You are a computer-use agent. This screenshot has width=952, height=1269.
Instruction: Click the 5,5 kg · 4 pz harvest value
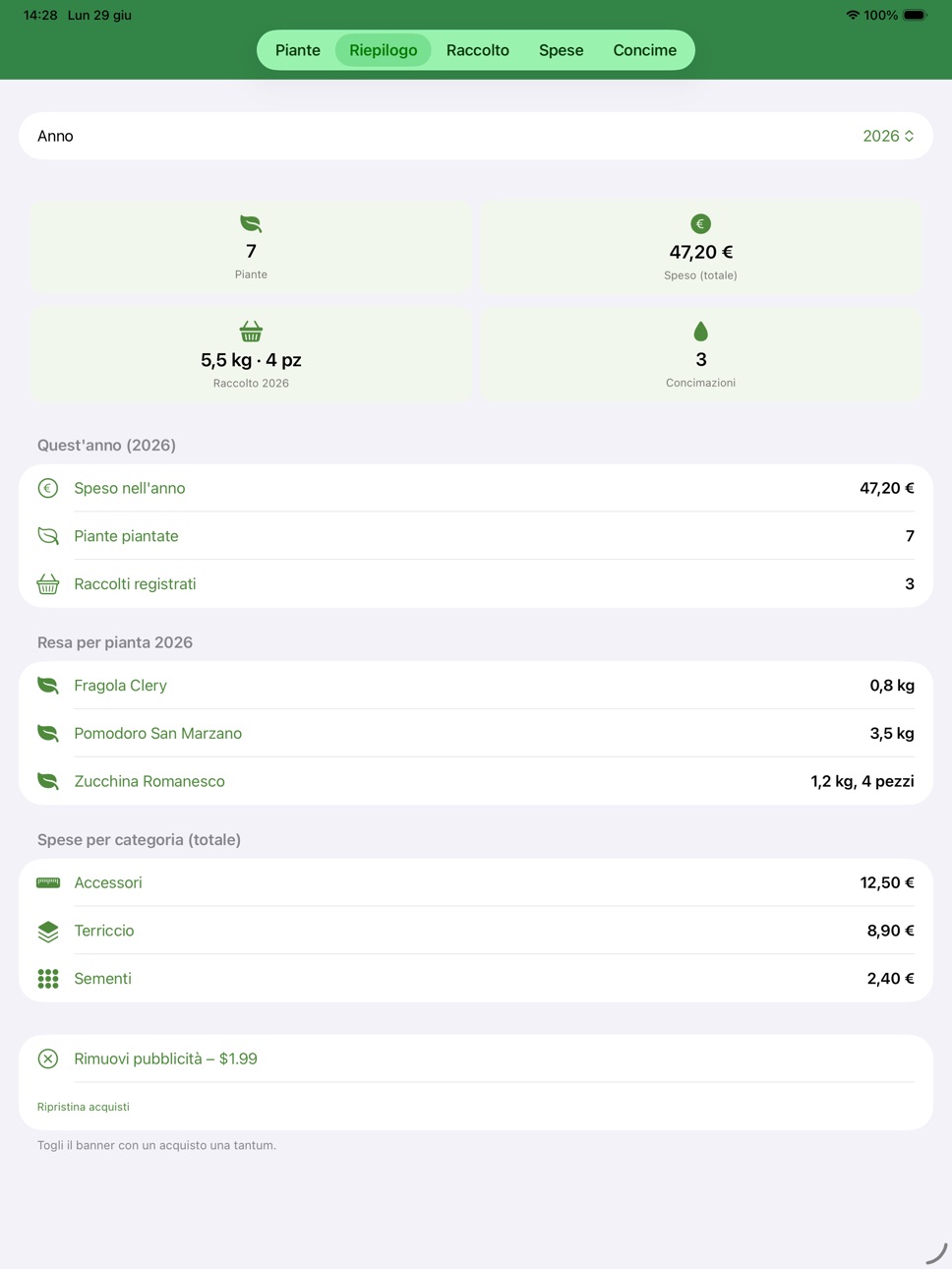coord(251,360)
